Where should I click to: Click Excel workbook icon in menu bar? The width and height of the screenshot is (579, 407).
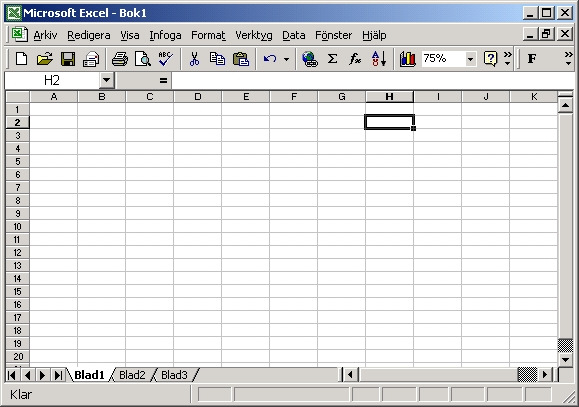tap(19, 34)
